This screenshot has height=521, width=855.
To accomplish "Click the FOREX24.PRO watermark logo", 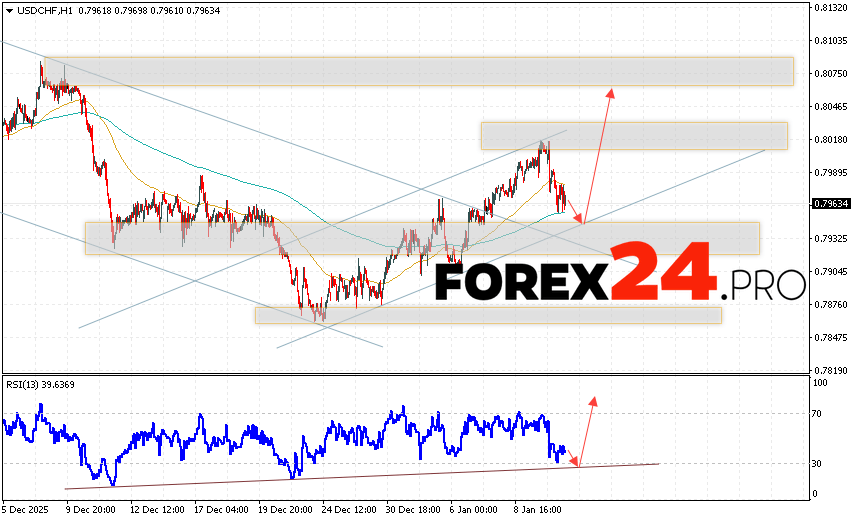I will (x=620, y=272).
